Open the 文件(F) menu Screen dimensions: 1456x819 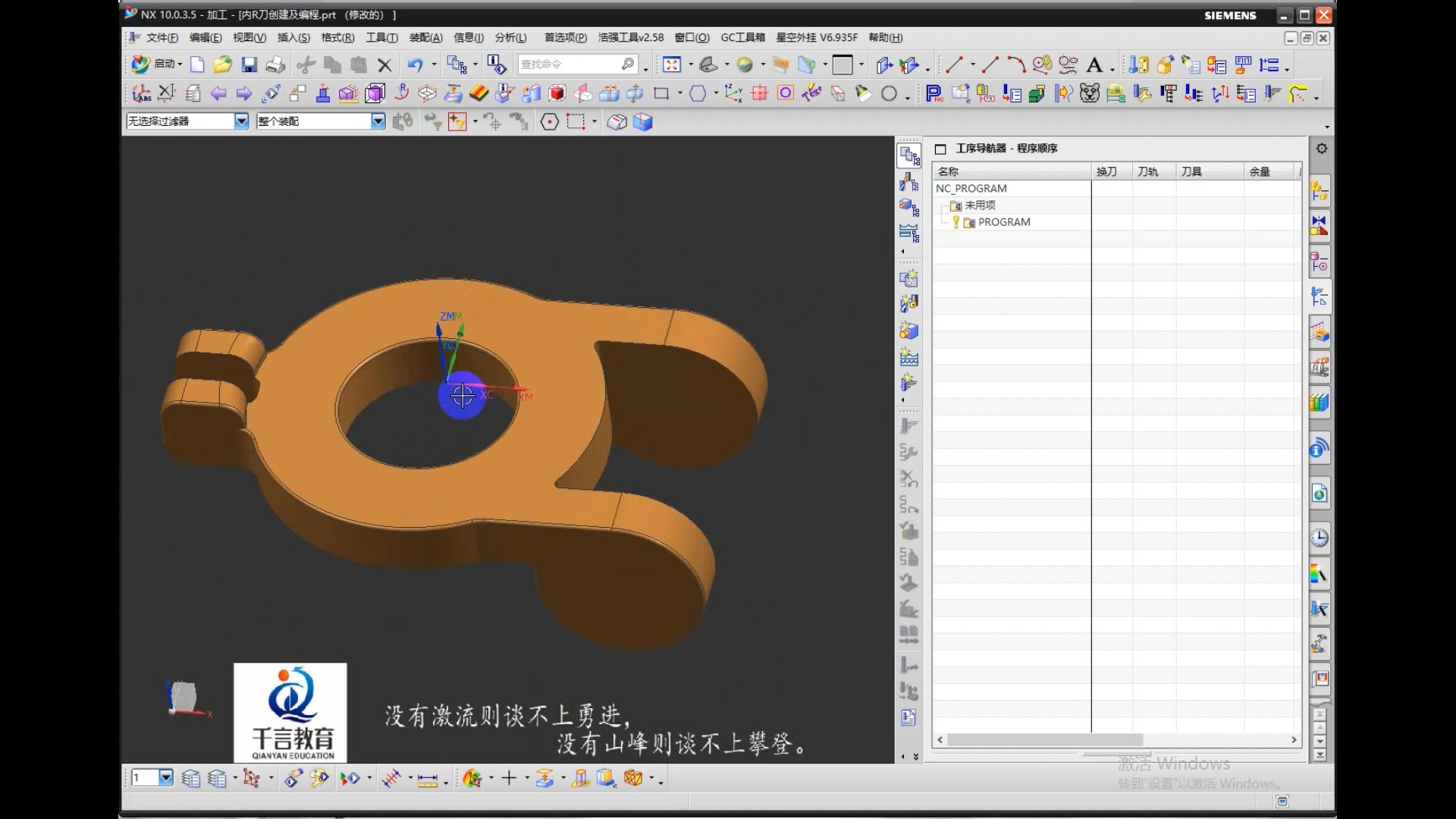pos(161,37)
